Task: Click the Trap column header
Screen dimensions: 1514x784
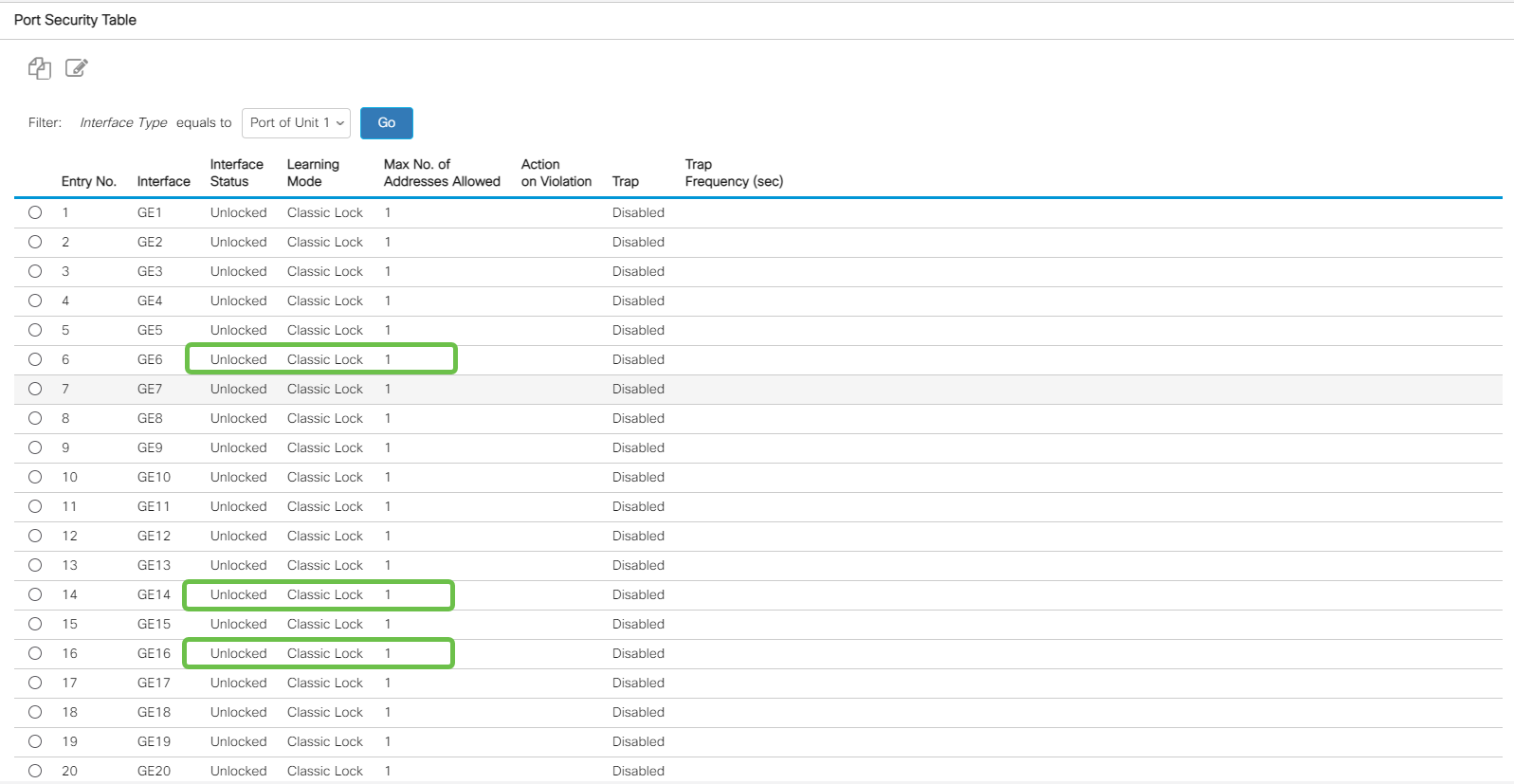Action: click(x=626, y=181)
